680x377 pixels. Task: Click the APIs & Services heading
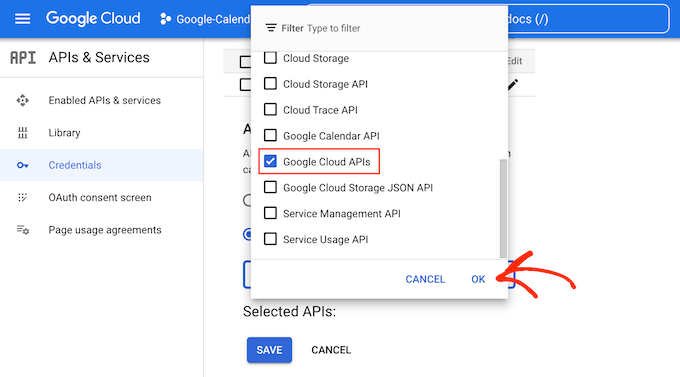99,57
